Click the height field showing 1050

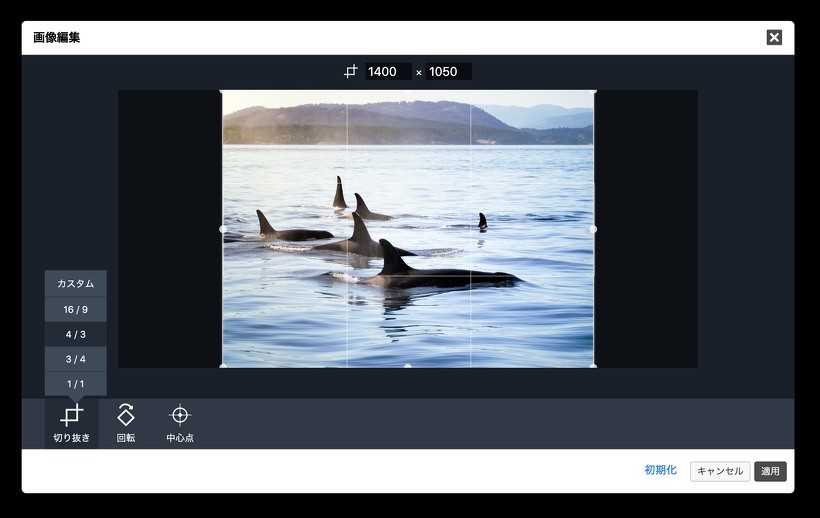tap(449, 72)
